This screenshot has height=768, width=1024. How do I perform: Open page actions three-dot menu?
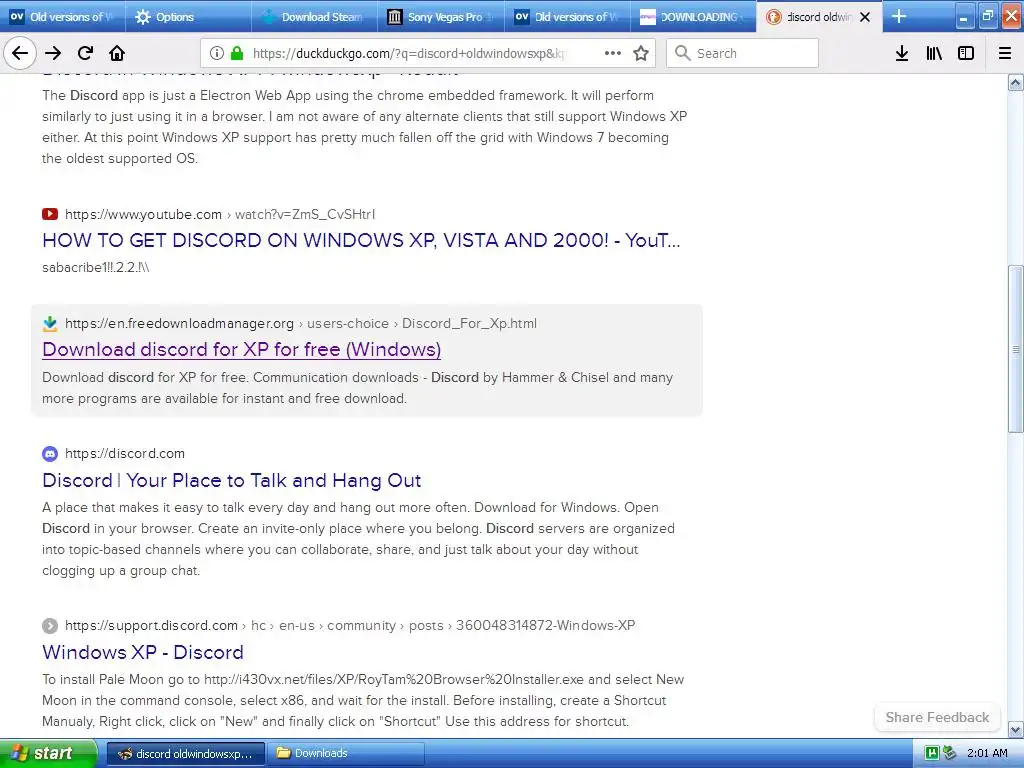click(x=613, y=53)
